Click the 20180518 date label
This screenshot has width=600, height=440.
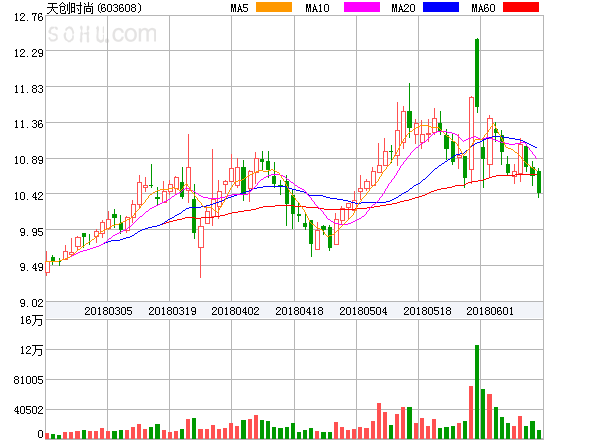click(x=427, y=311)
